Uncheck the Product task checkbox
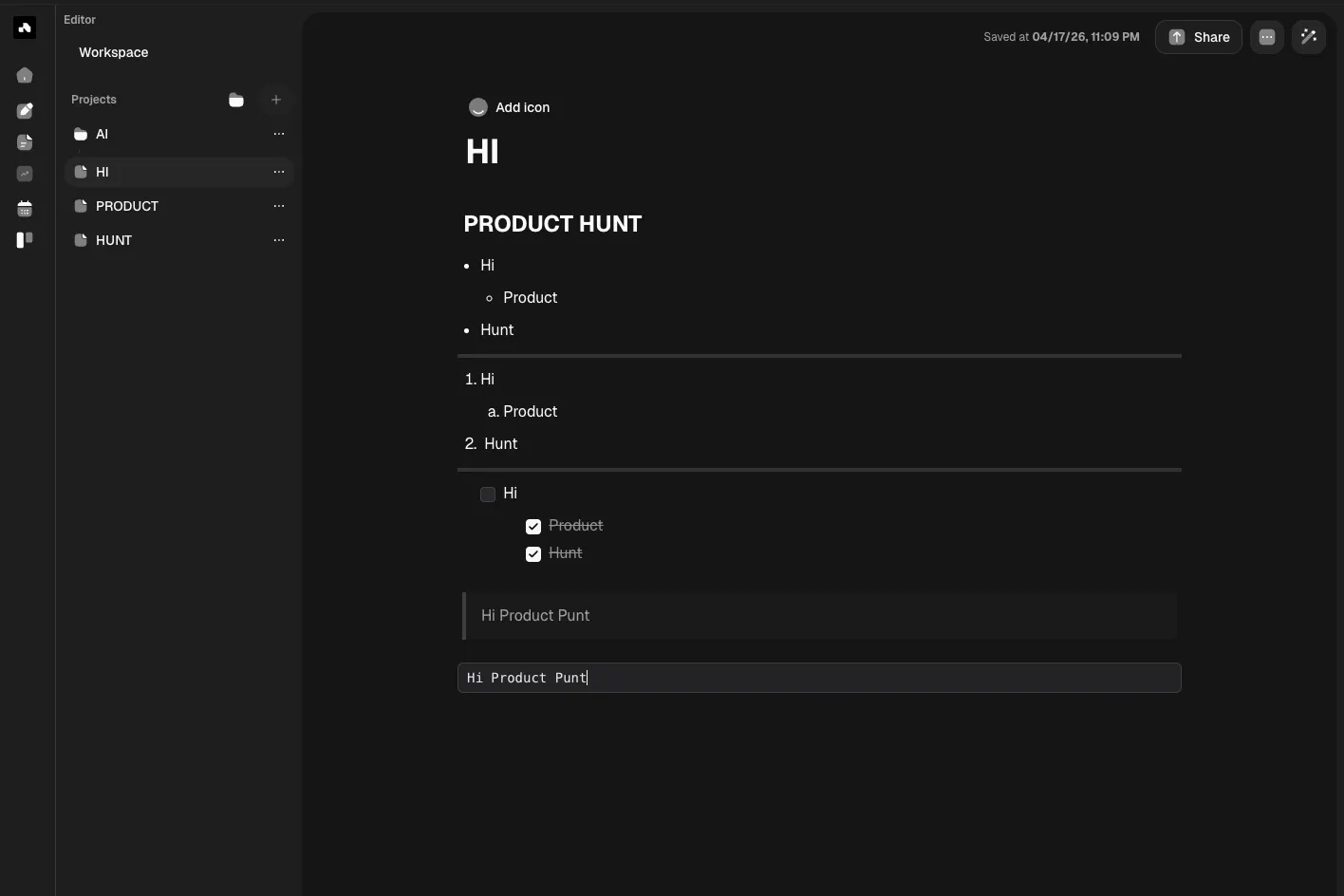 (x=533, y=527)
